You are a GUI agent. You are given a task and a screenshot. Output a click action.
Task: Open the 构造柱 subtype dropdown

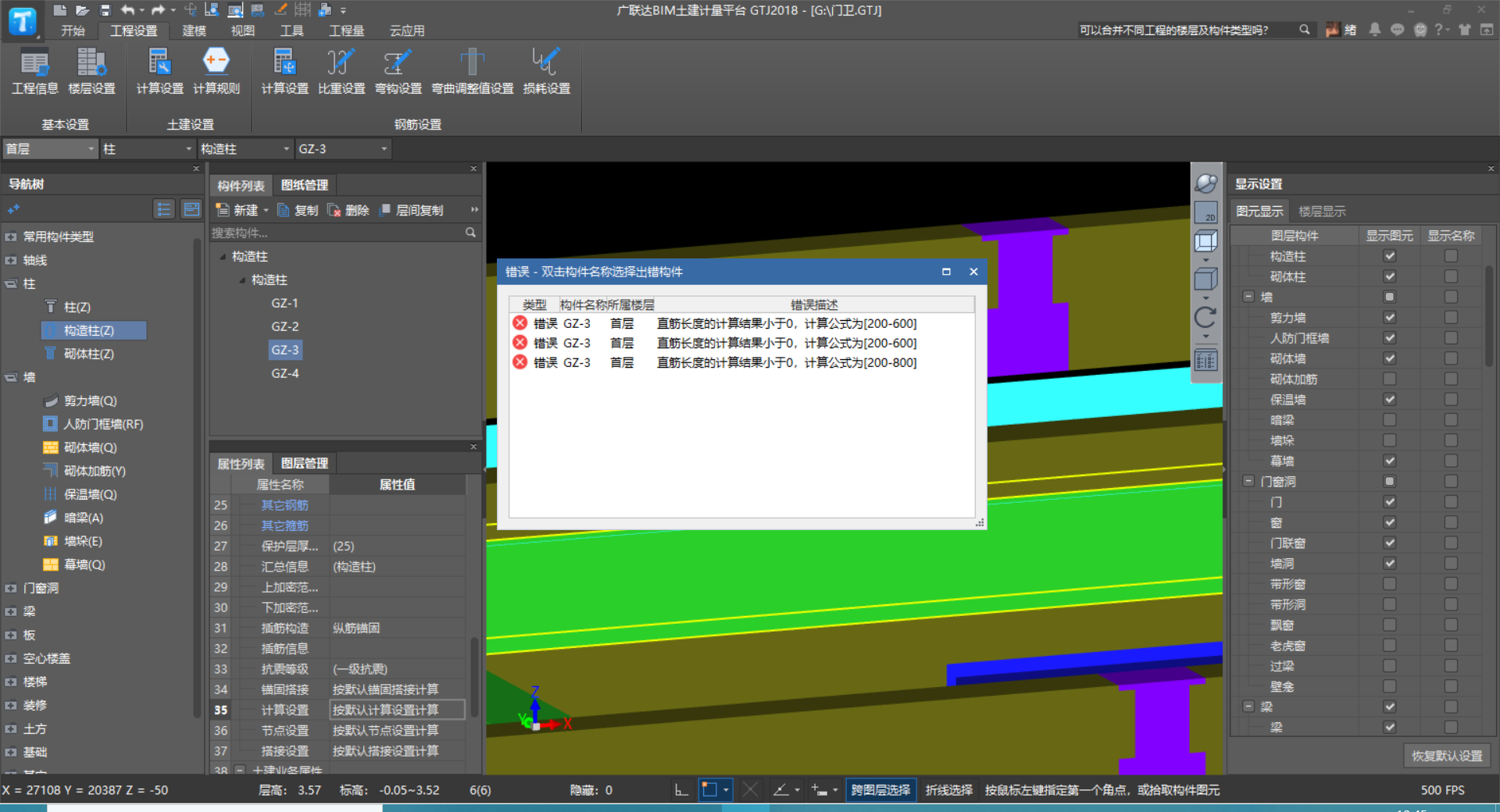(245, 148)
